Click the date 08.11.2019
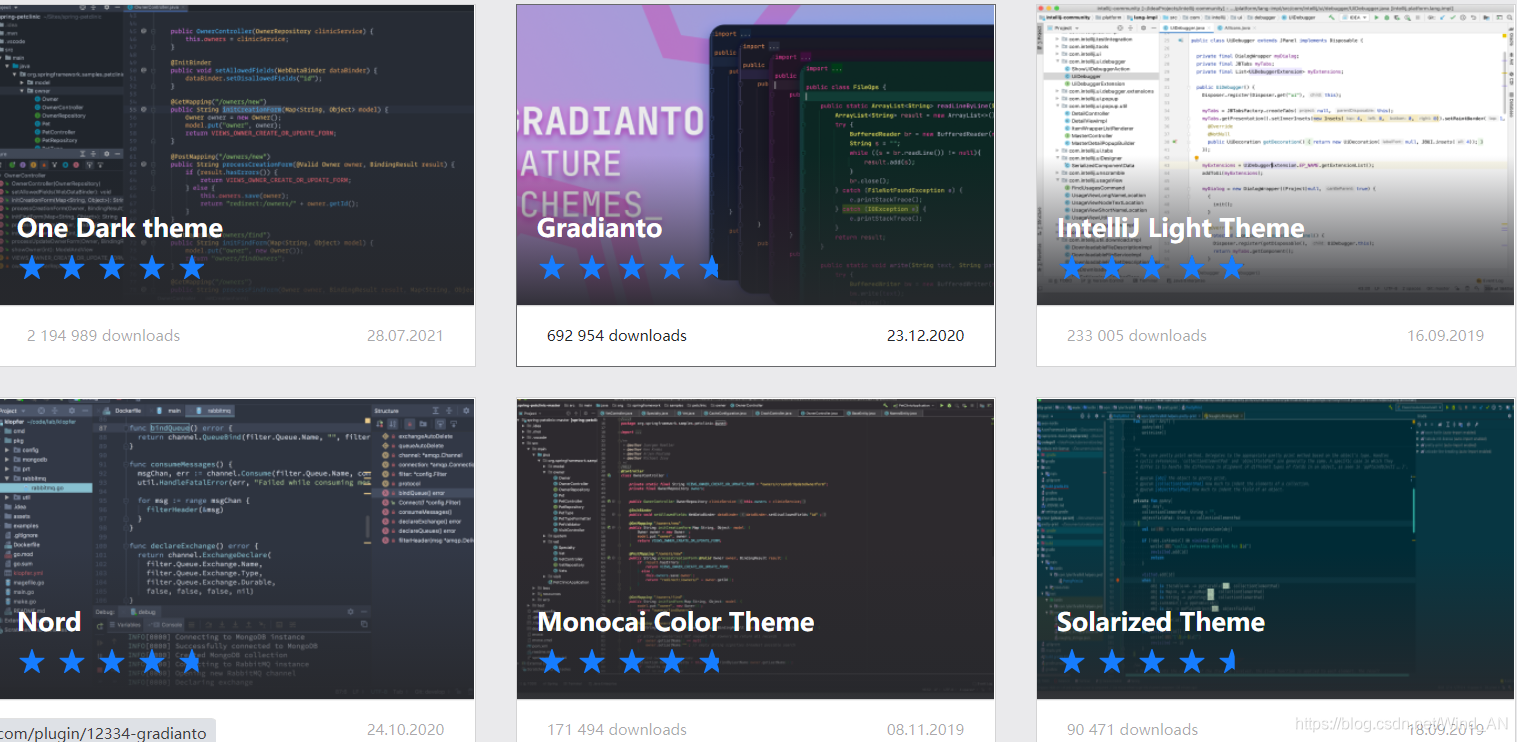 pos(926,730)
